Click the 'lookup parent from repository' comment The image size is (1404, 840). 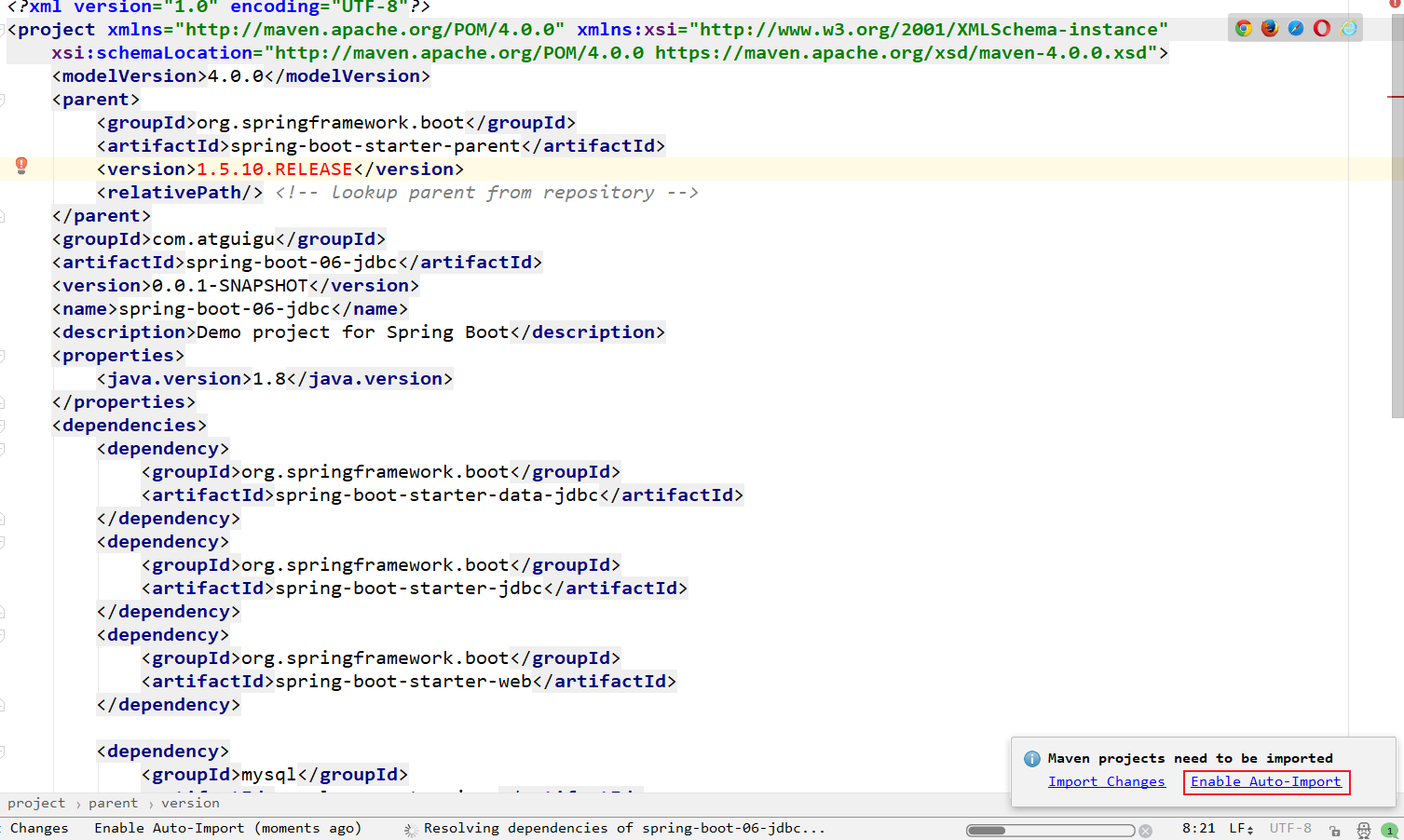coord(487,192)
